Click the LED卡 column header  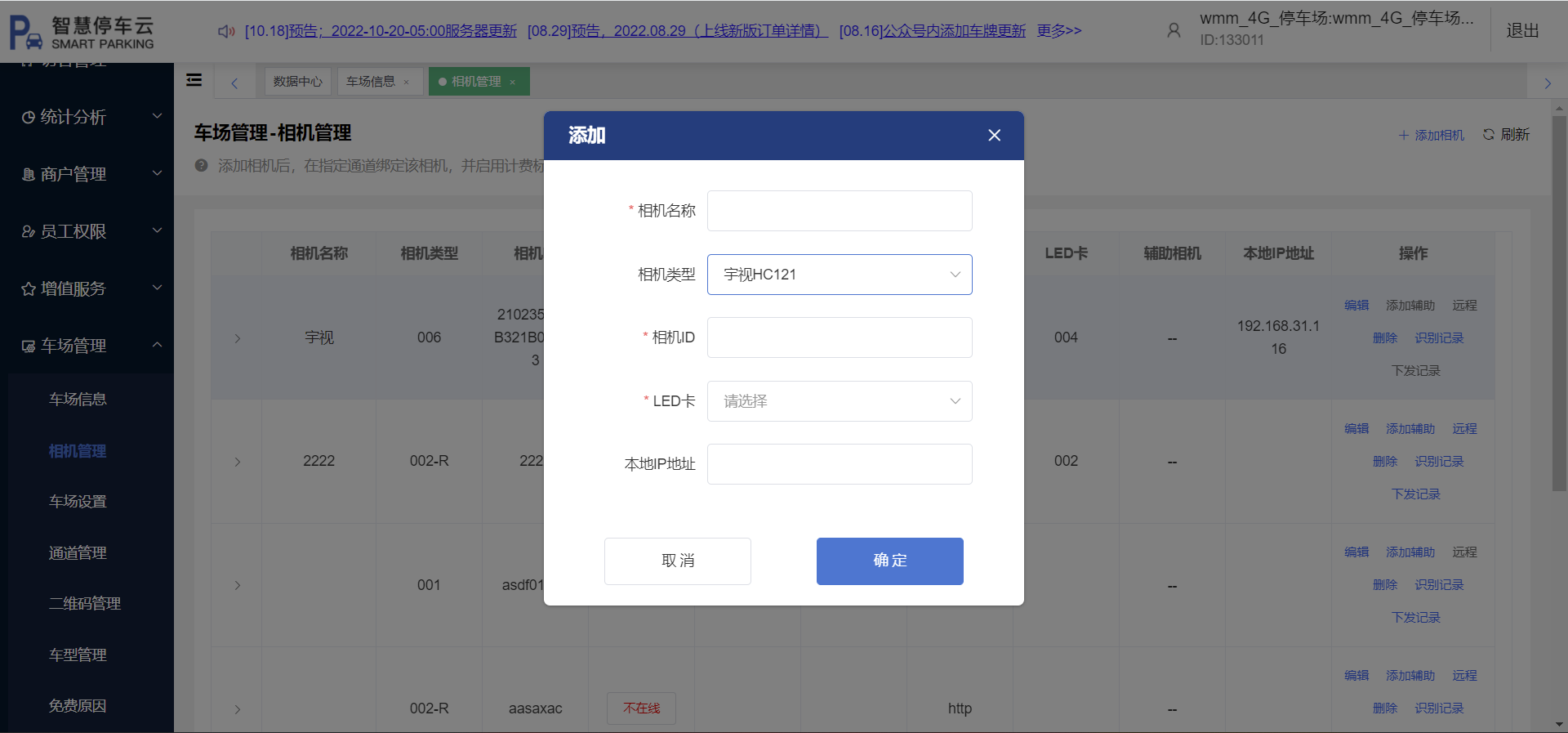(1066, 253)
